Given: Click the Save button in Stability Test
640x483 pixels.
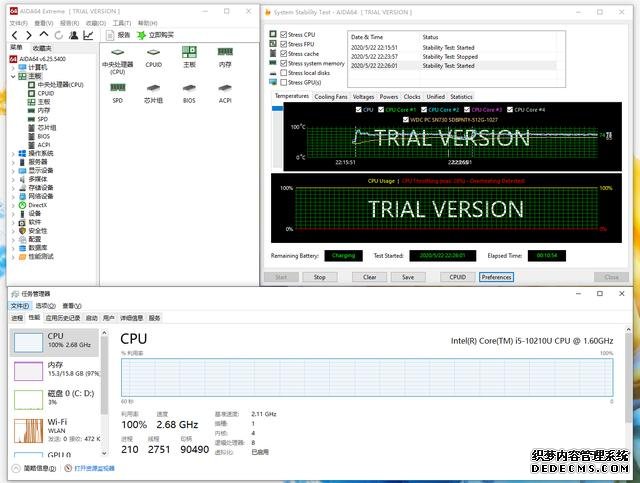Looking at the screenshot, I should [x=408, y=277].
